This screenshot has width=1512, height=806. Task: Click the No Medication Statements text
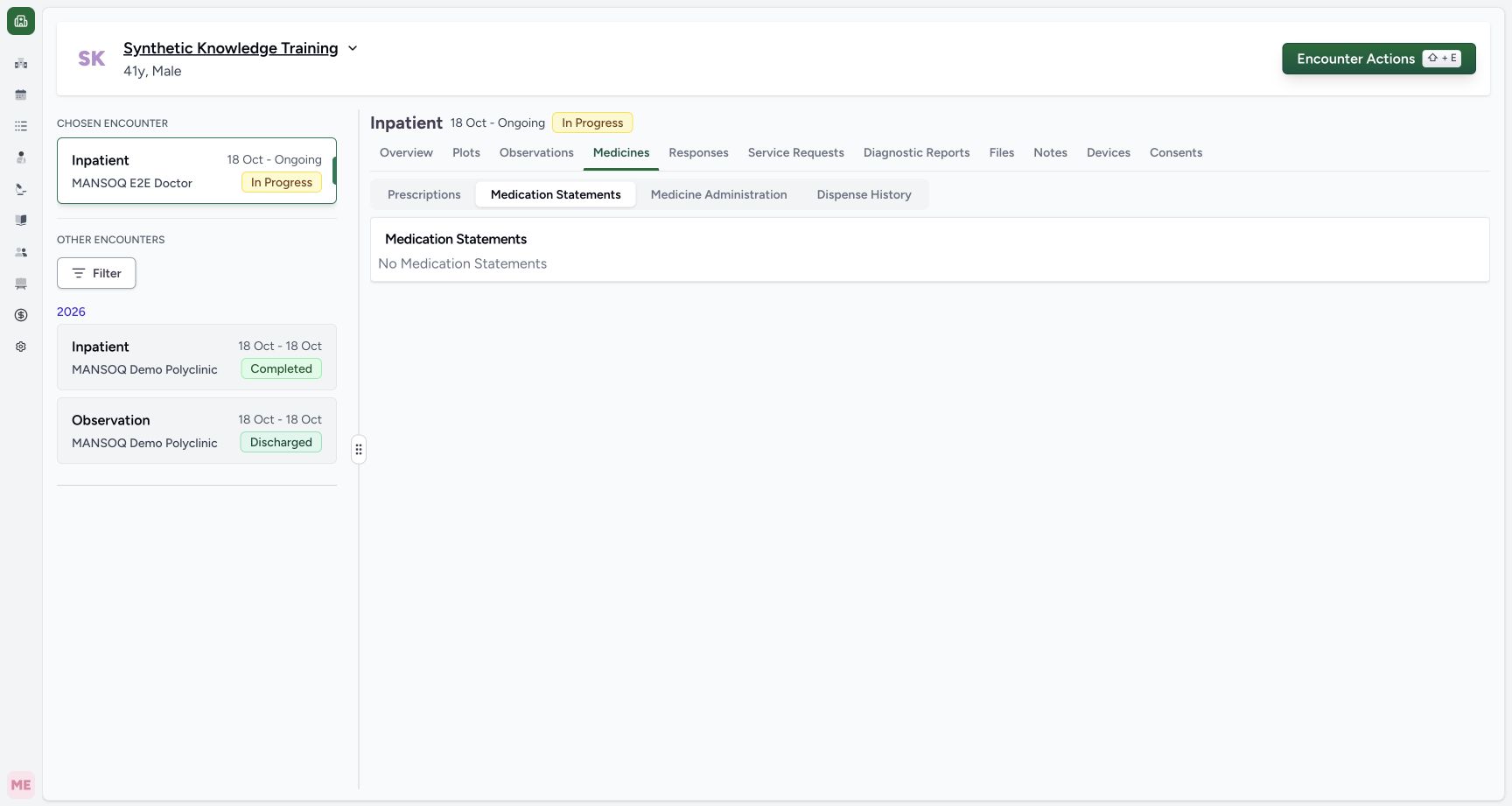tap(462, 263)
